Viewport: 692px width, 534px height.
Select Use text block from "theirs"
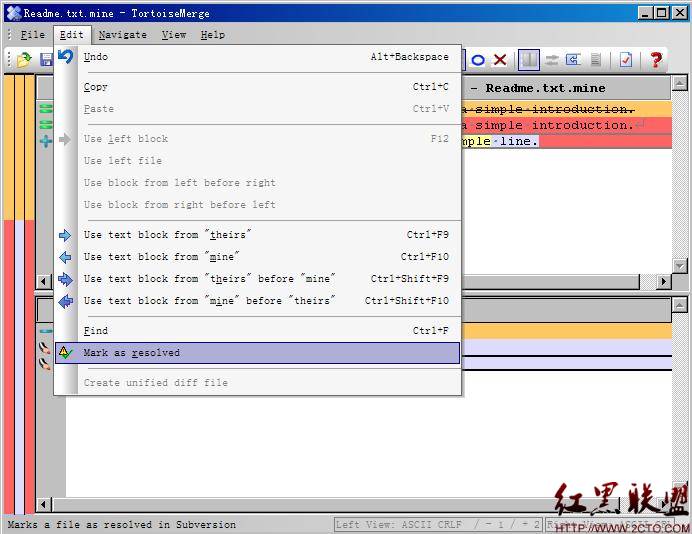tap(258, 235)
